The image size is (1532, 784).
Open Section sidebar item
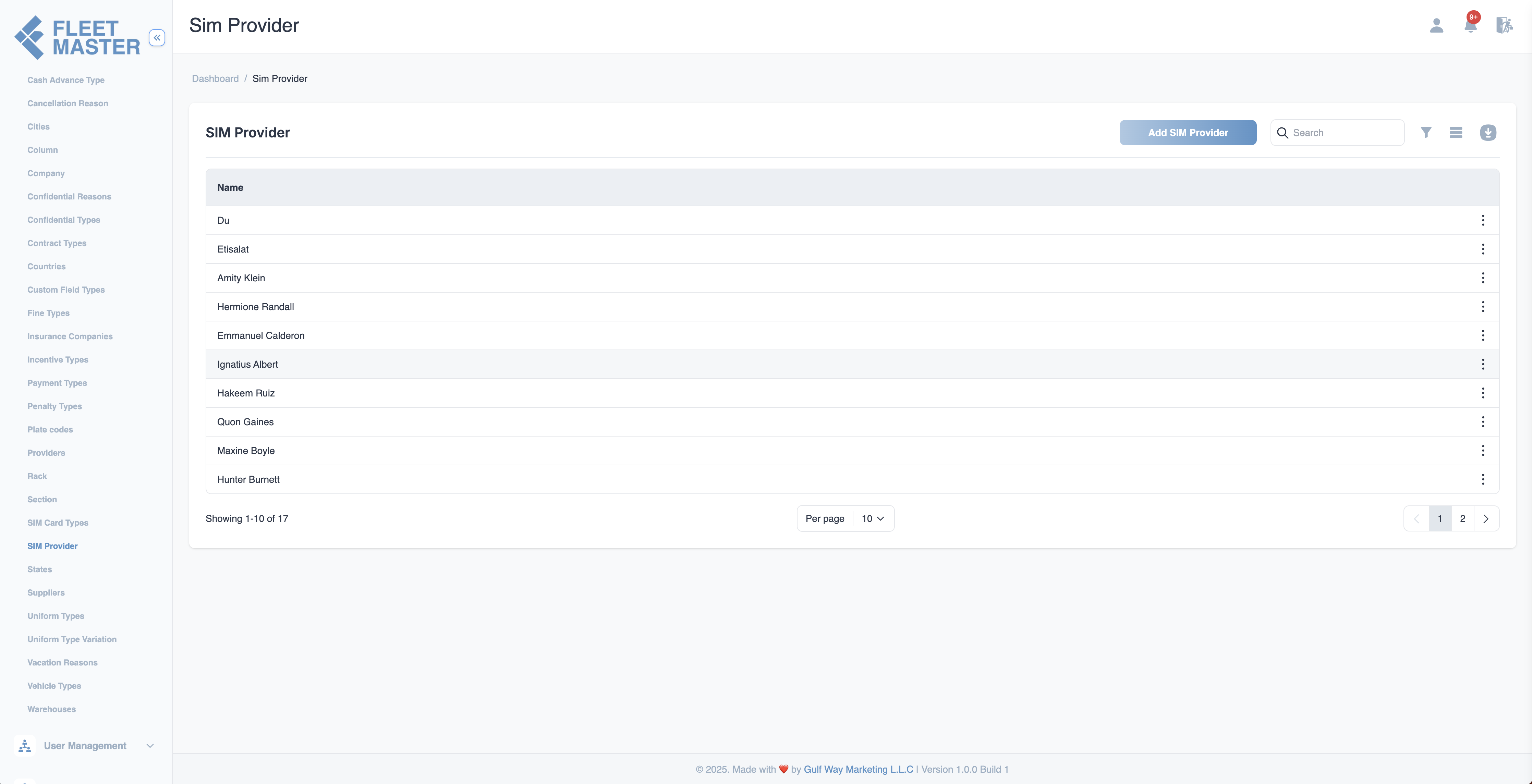[42, 499]
